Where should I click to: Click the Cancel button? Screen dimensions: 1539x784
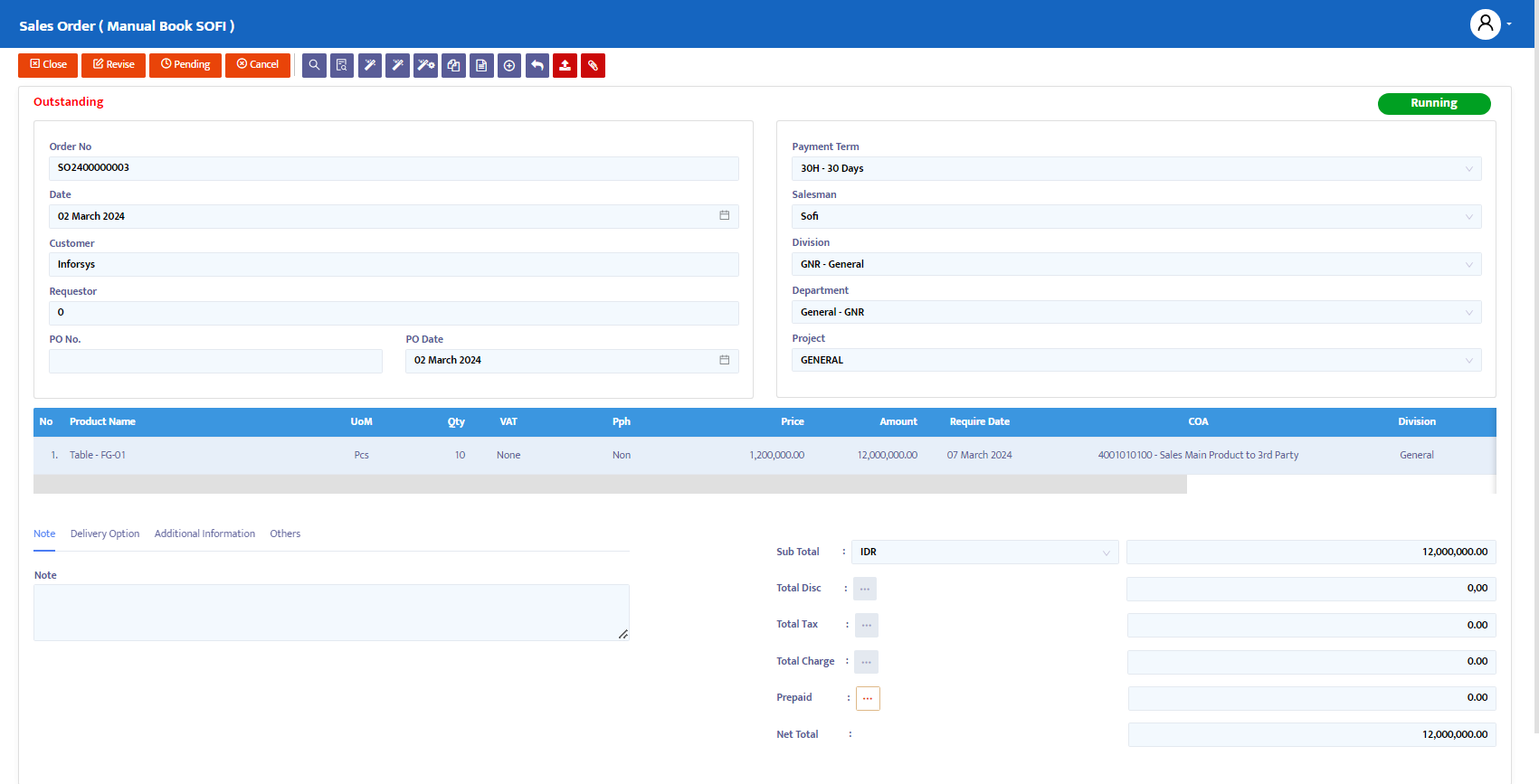258,65
